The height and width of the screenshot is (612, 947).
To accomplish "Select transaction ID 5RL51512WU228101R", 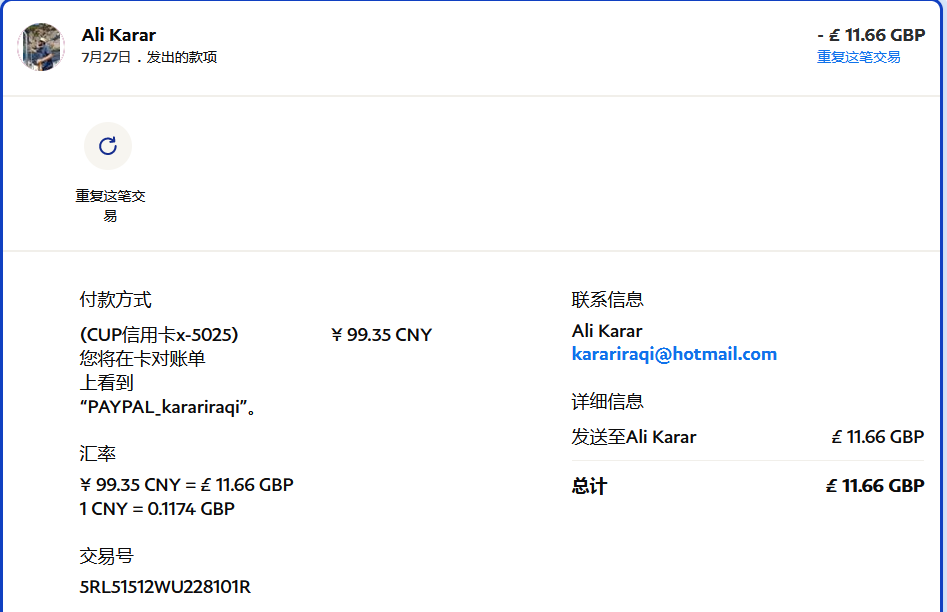I will 165,587.
